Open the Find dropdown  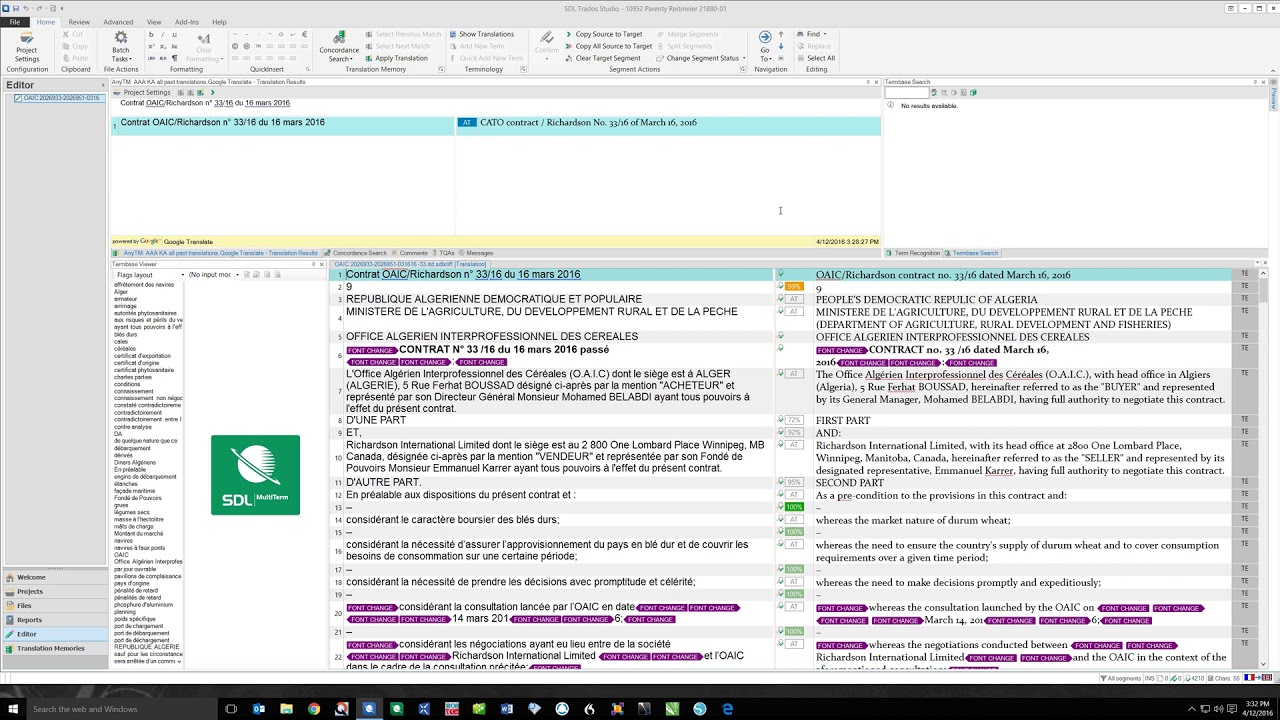pos(812,34)
